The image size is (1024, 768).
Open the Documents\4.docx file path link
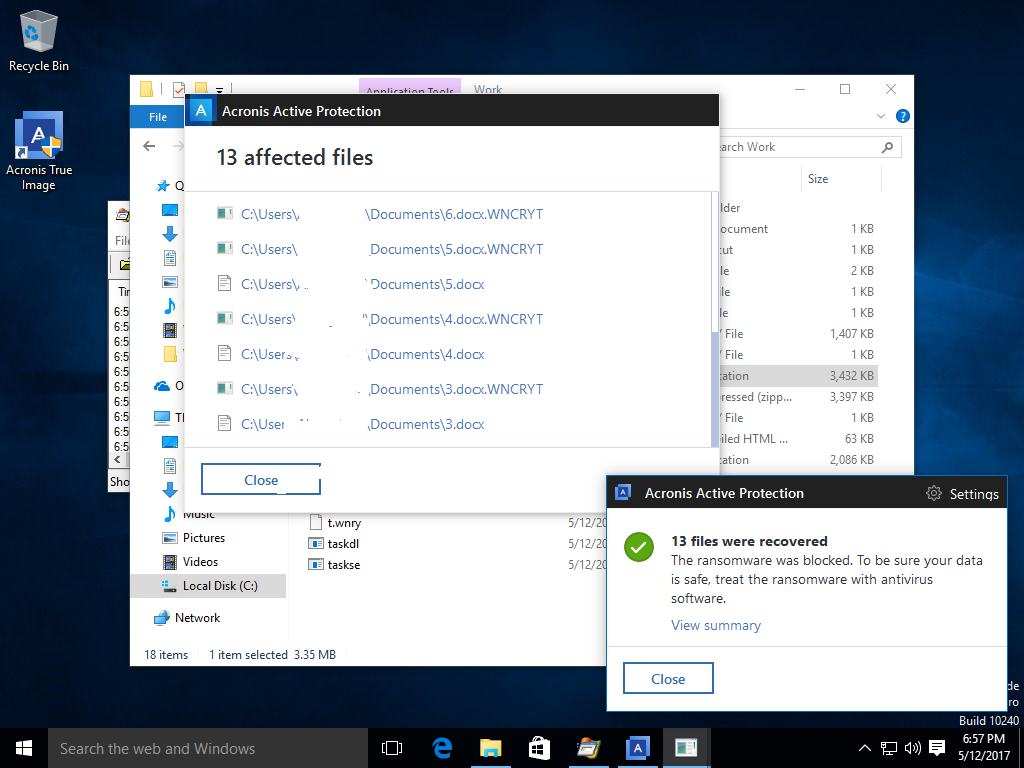click(362, 354)
